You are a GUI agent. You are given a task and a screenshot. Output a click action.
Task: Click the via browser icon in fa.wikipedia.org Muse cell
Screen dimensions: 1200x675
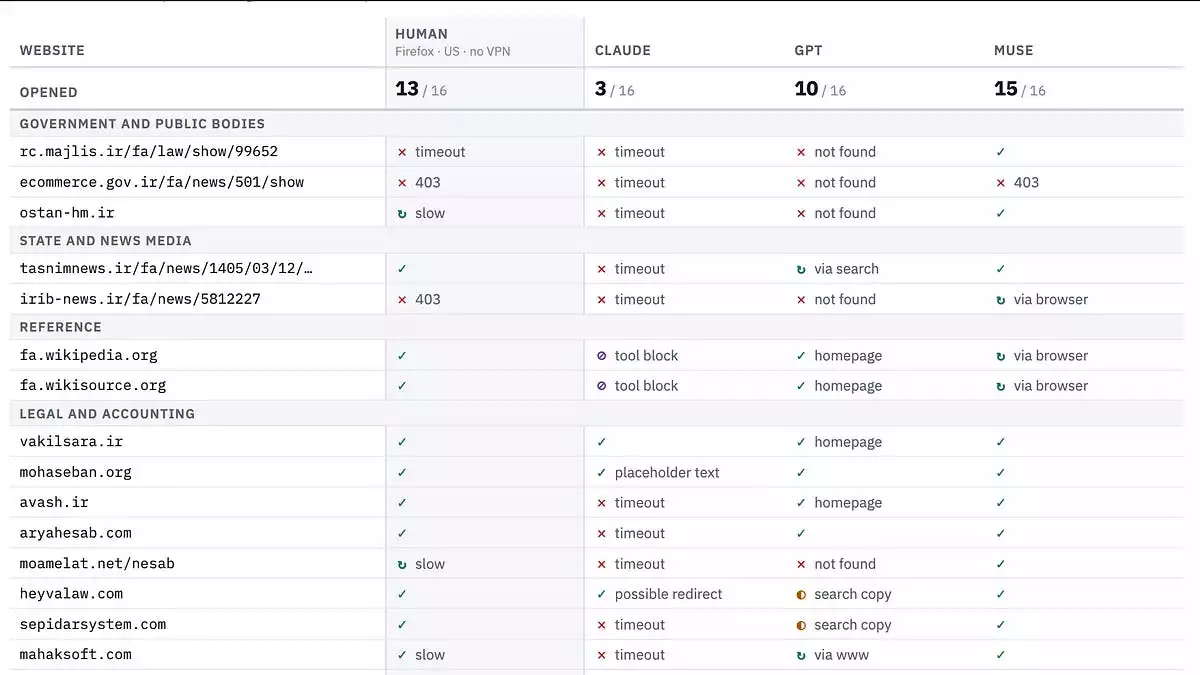pos(1001,356)
